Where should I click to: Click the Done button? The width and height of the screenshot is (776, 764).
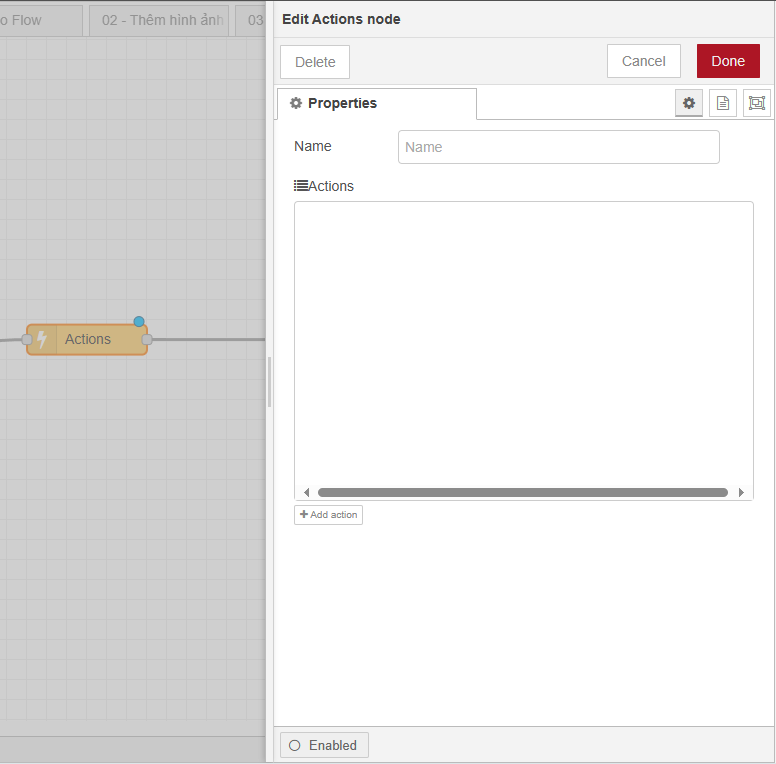[x=728, y=61]
